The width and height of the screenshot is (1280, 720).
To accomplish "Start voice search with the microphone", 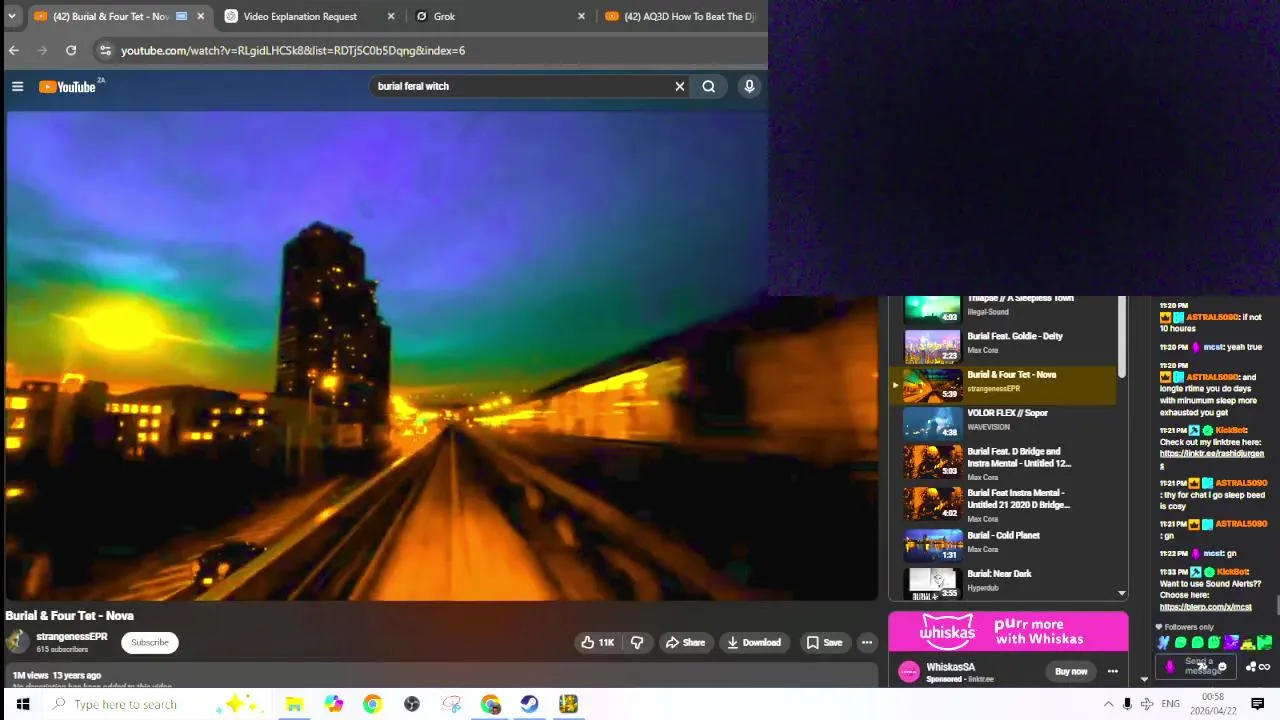I will [749, 86].
